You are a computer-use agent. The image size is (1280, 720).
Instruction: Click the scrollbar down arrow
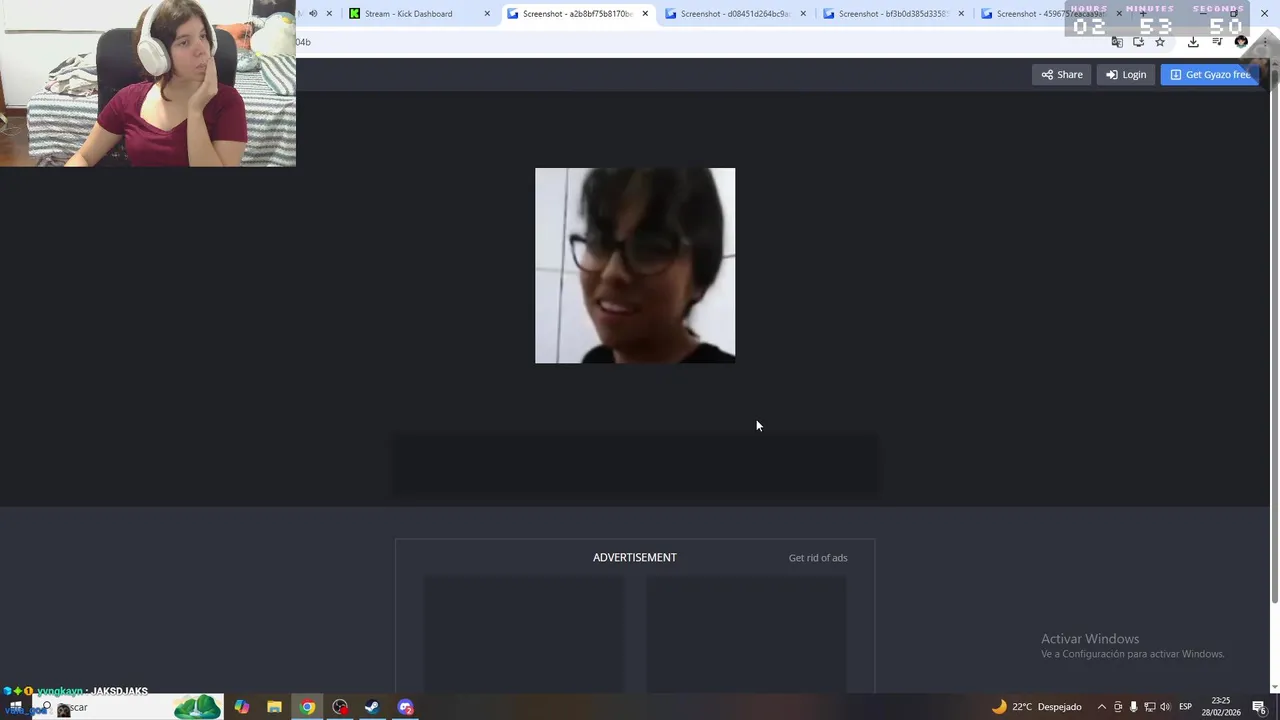point(1274,687)
